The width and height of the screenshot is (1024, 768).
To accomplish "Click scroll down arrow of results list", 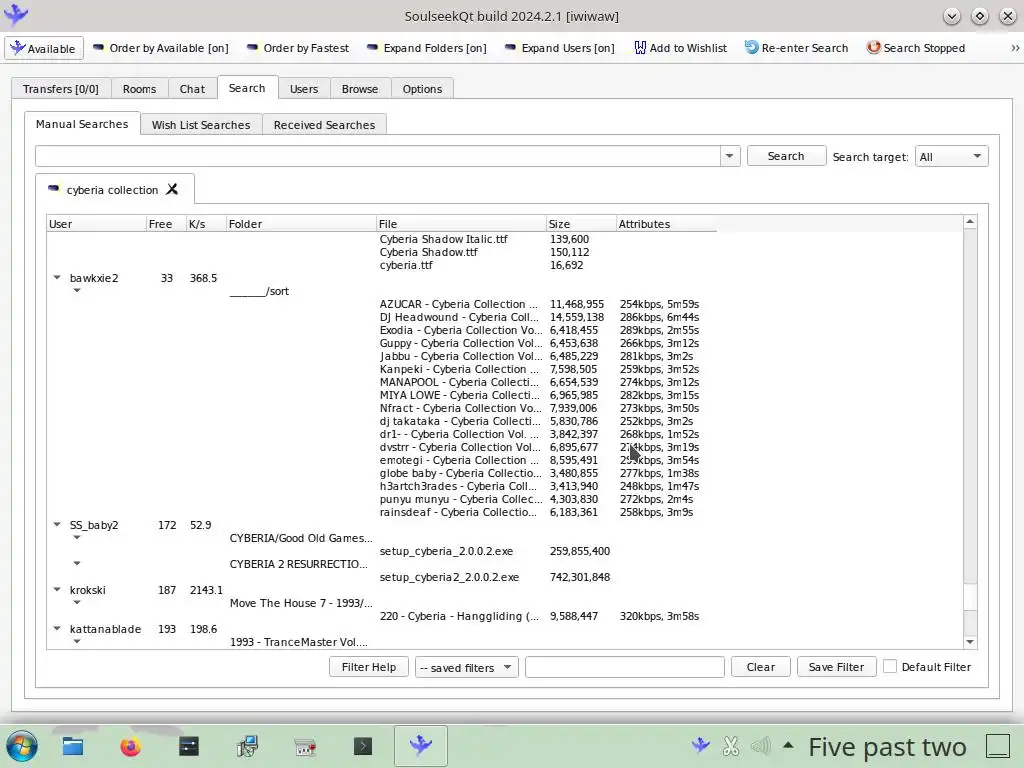I will tap(970, 642).
